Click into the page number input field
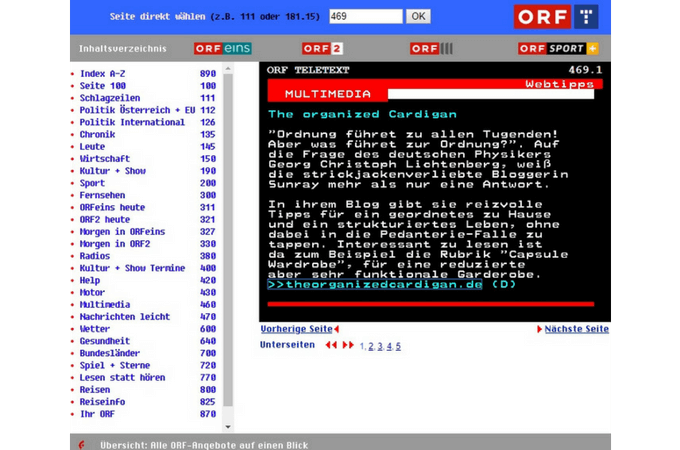680x450 pixels. coord(366,16)
